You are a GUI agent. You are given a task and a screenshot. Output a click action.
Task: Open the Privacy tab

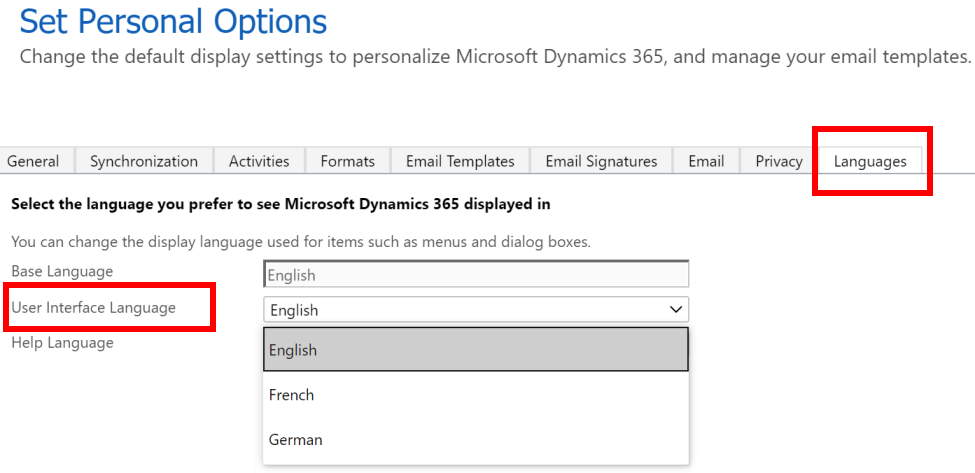click(x=779, y=162)
